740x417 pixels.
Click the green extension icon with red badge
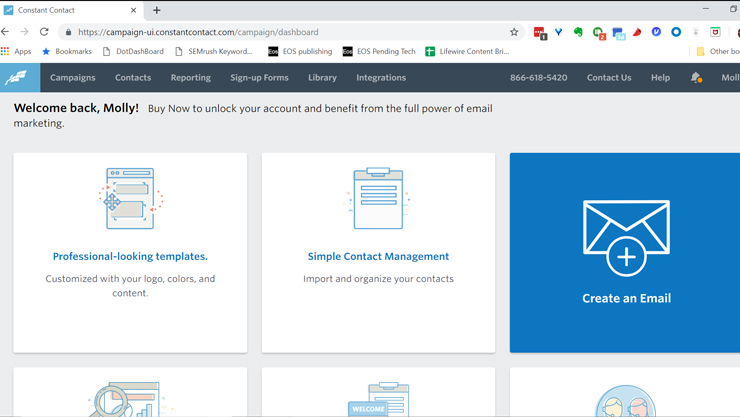tap(598, 33)
